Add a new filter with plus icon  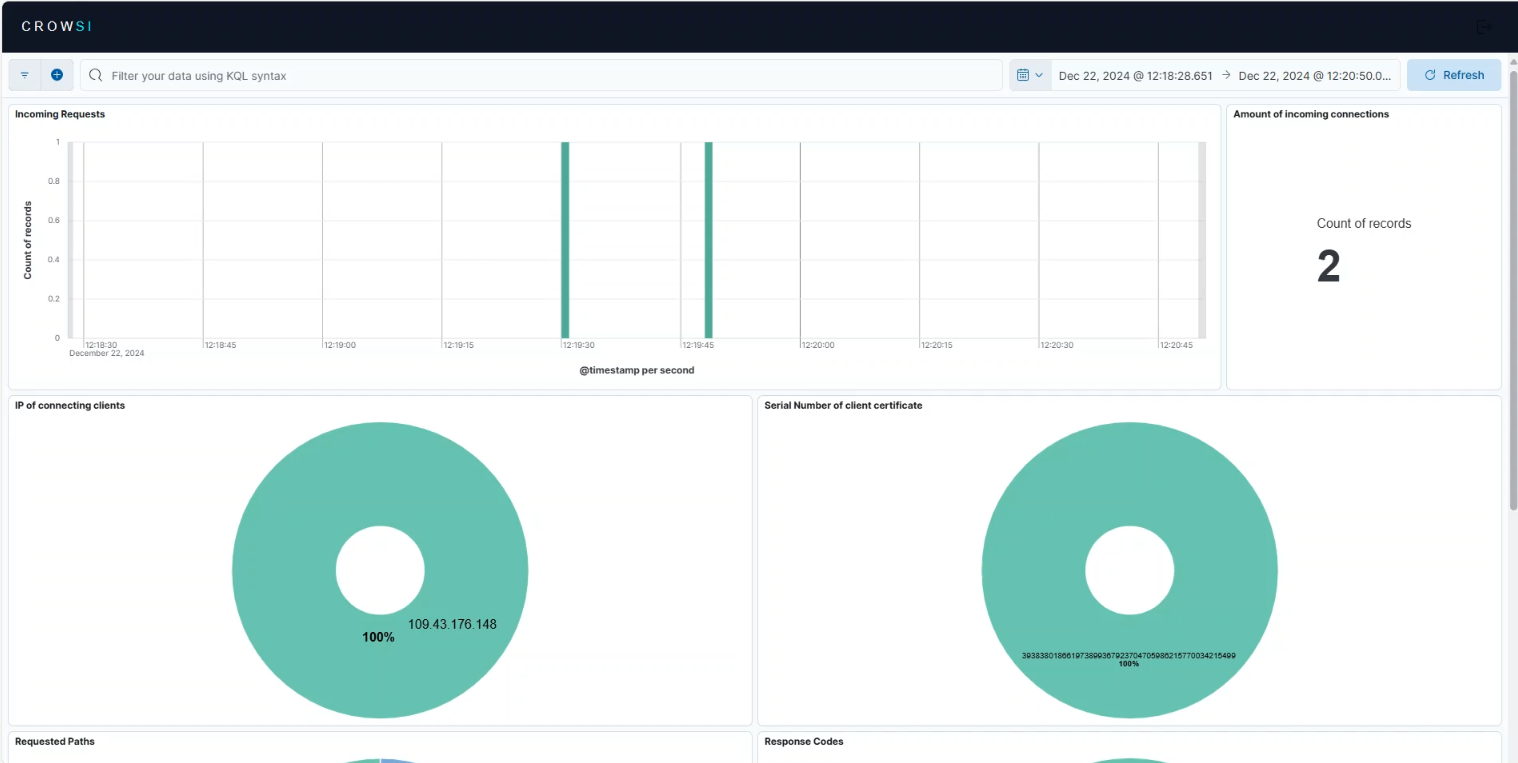[x=57, y=75]
